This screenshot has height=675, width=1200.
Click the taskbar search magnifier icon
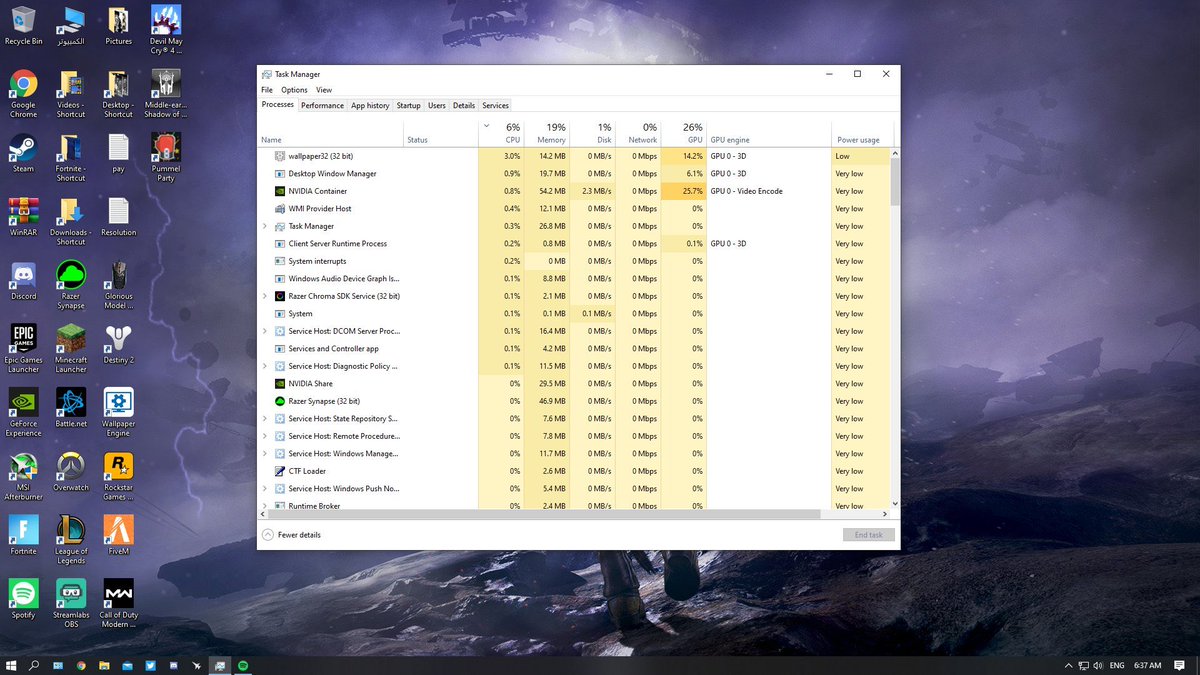(x=34, y=665)
